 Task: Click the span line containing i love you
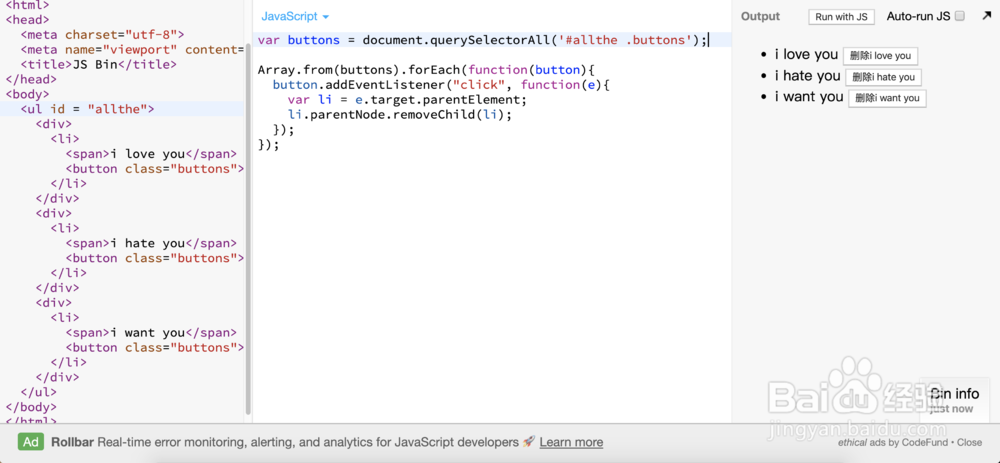coord(151,154)
